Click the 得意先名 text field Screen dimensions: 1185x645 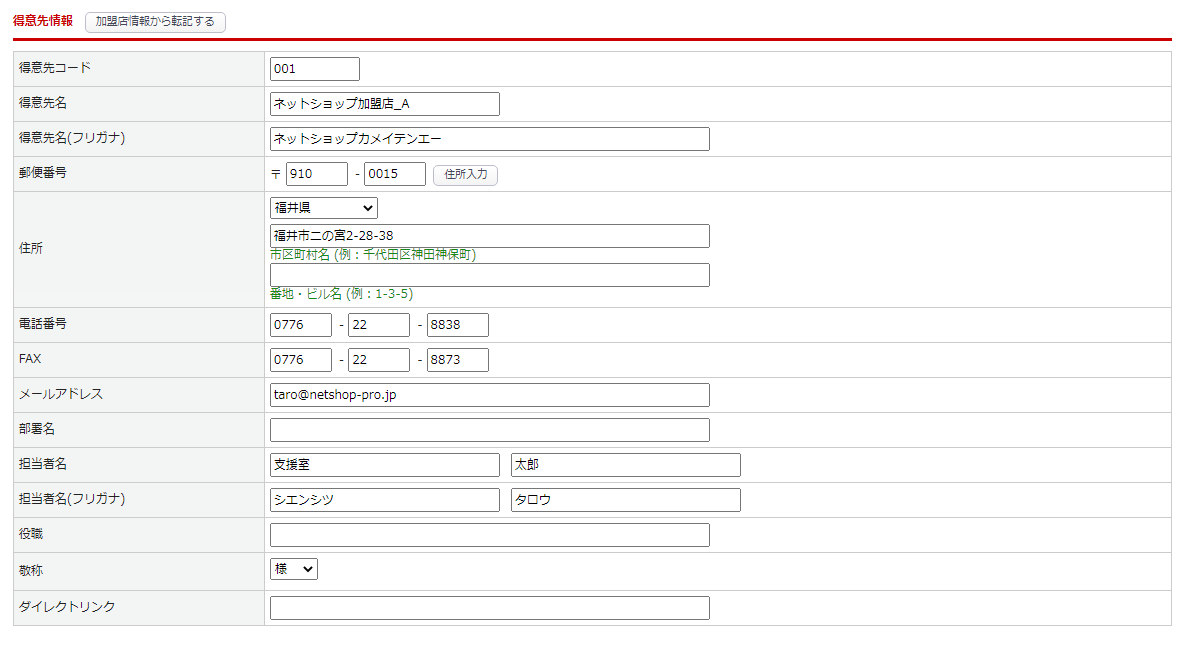point(384,104)
